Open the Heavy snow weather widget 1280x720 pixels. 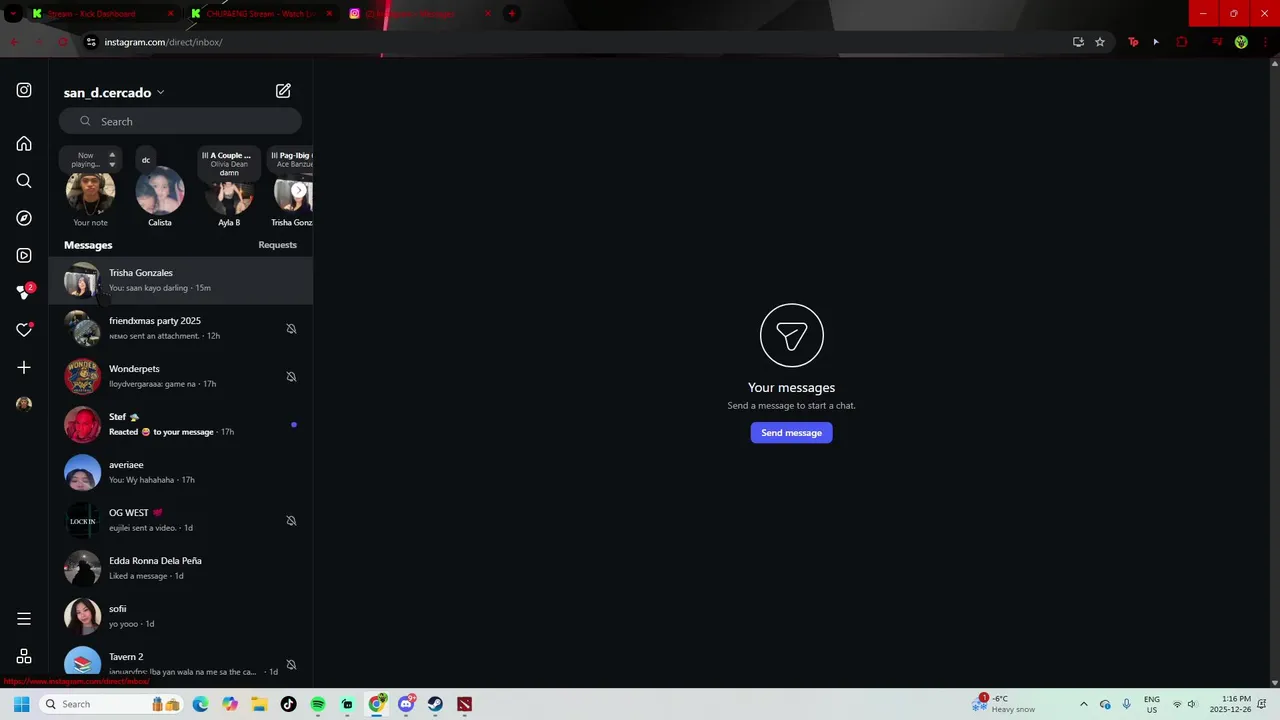(x=1004, y=704)
